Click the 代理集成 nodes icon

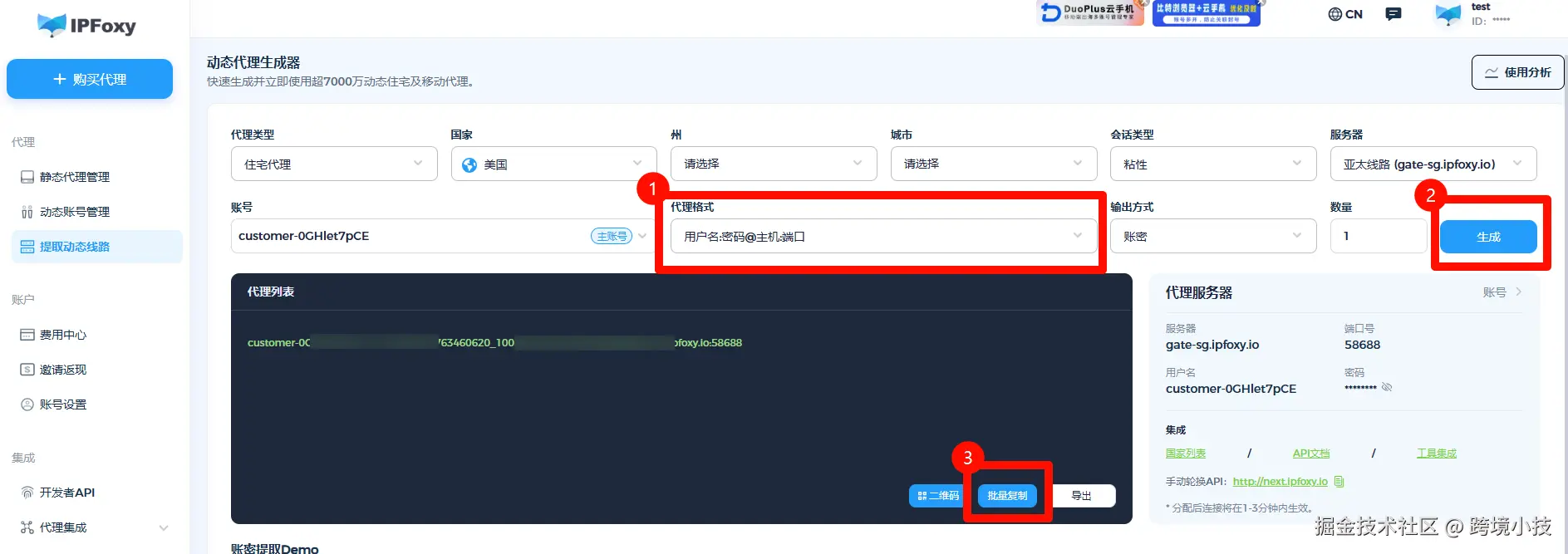pos(27,527)
